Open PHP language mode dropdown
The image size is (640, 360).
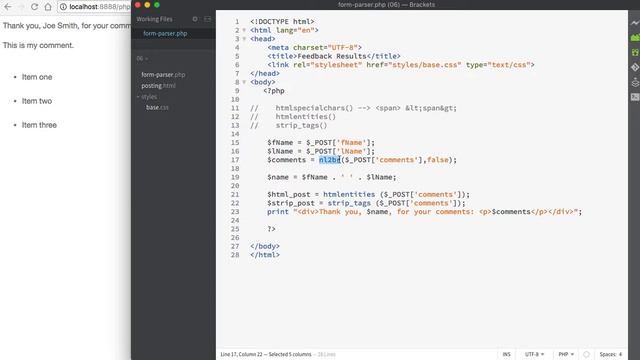point(566,354)
